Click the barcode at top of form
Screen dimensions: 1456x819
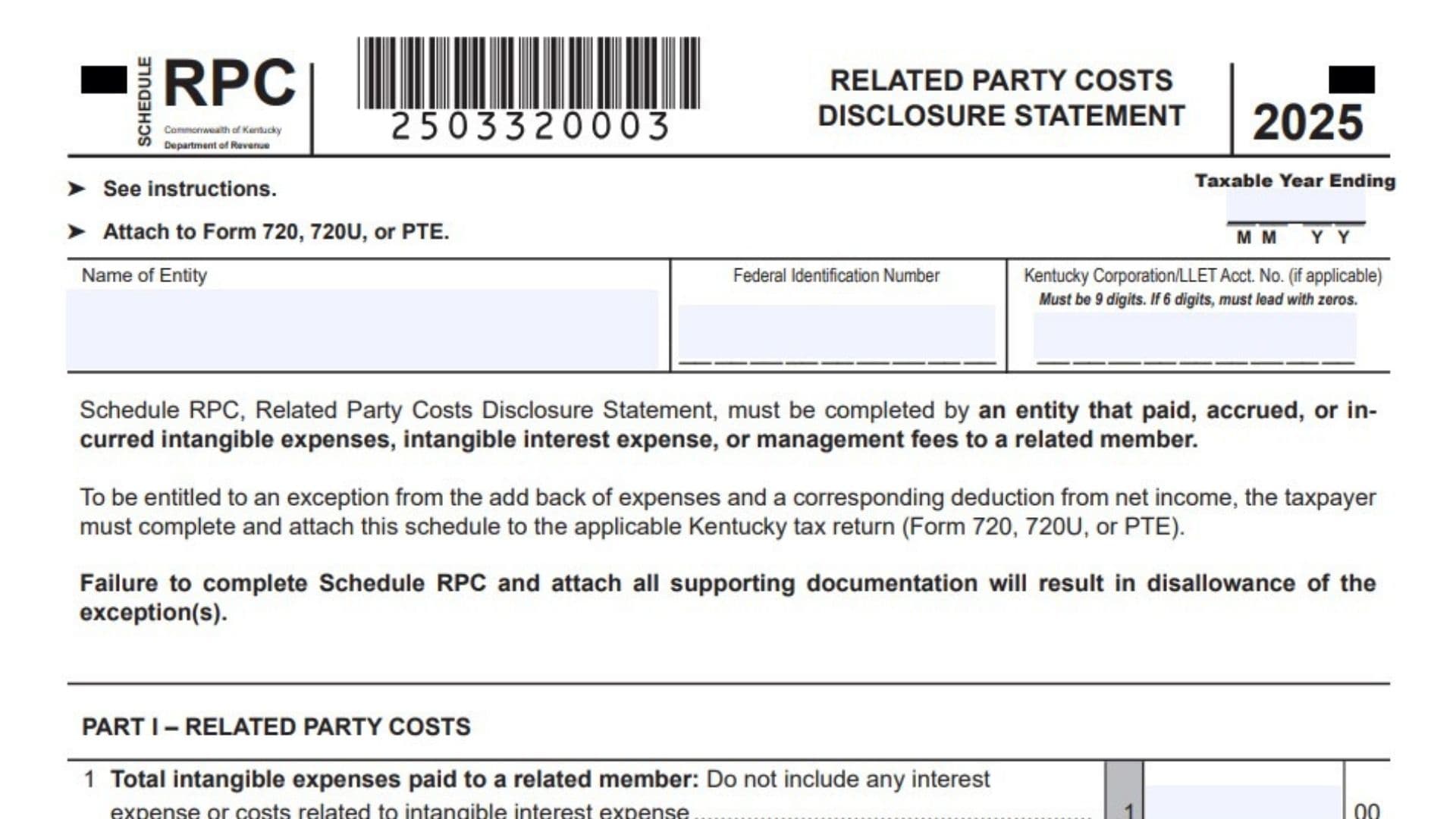[529, 73]
